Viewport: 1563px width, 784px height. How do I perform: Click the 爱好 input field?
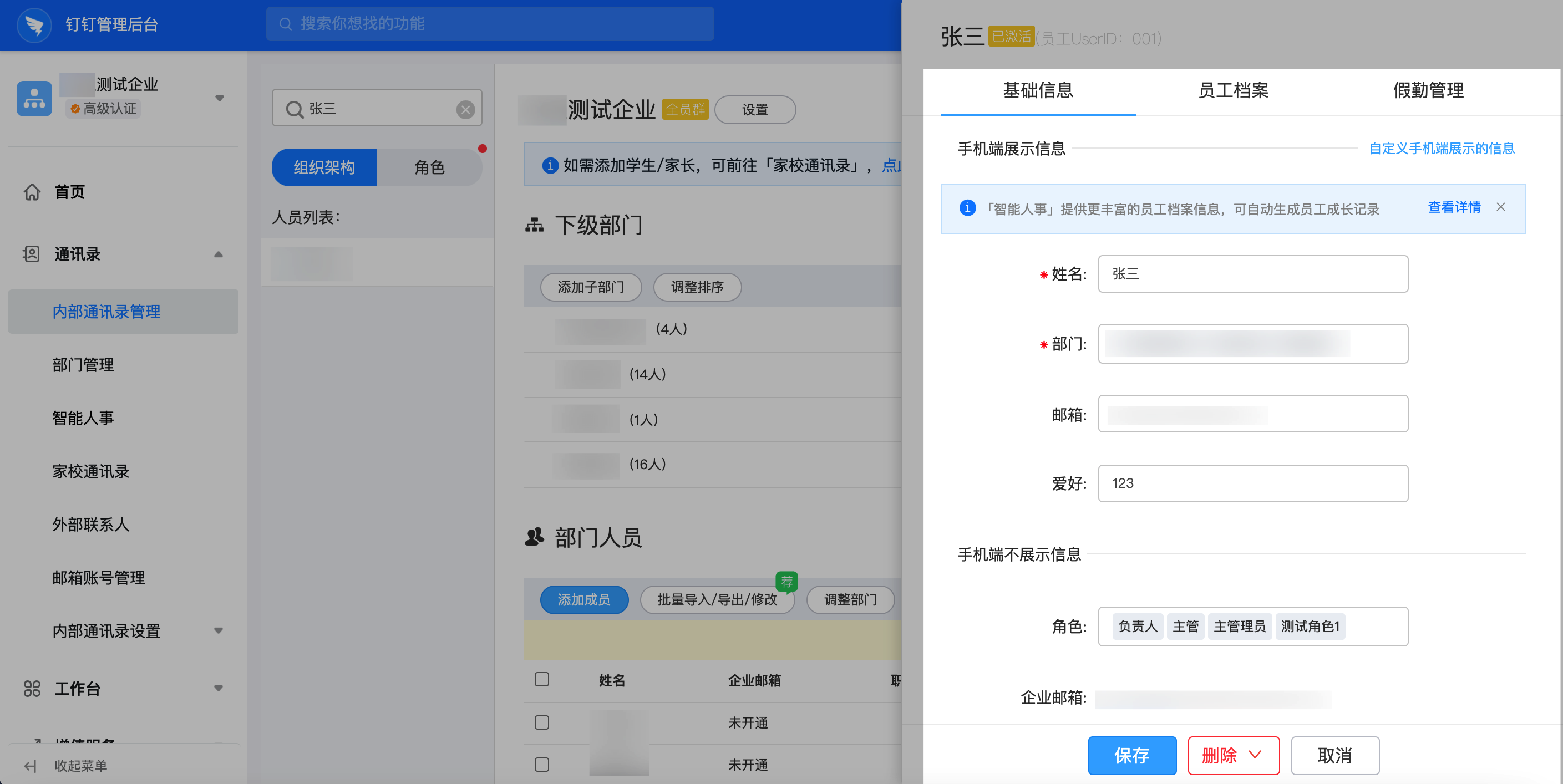click(x=1252, y=483)
